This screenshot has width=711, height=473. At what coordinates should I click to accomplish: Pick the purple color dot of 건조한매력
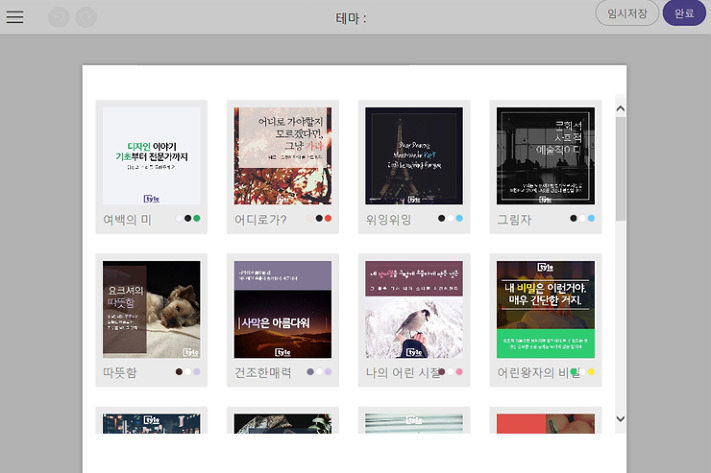310,371
